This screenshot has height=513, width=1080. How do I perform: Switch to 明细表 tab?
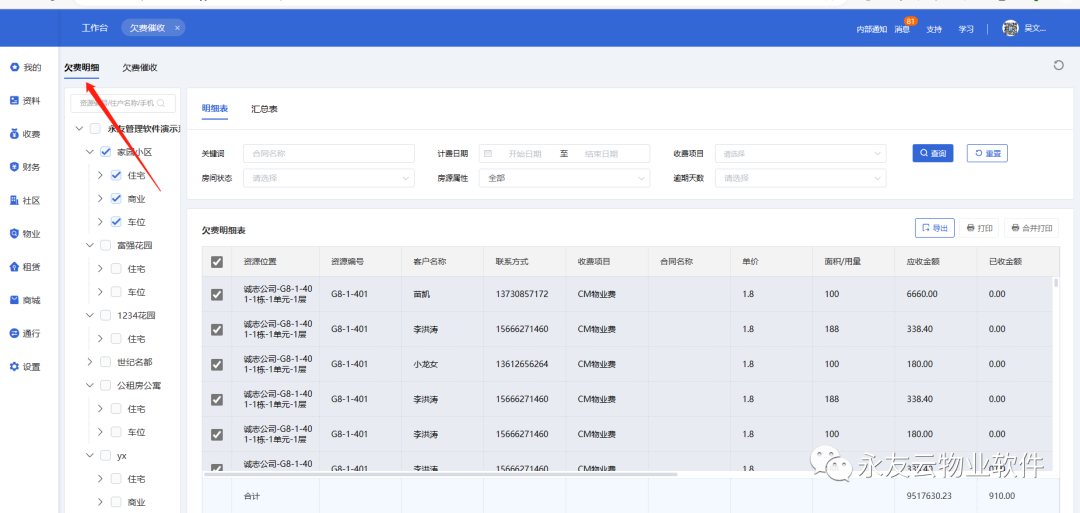(214, 109)
